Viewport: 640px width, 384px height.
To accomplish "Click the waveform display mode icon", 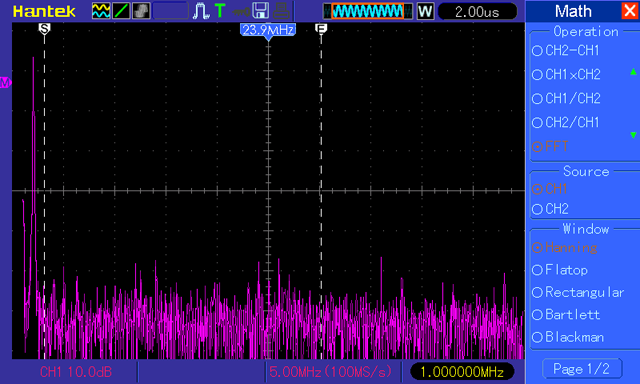I will 101,11.
